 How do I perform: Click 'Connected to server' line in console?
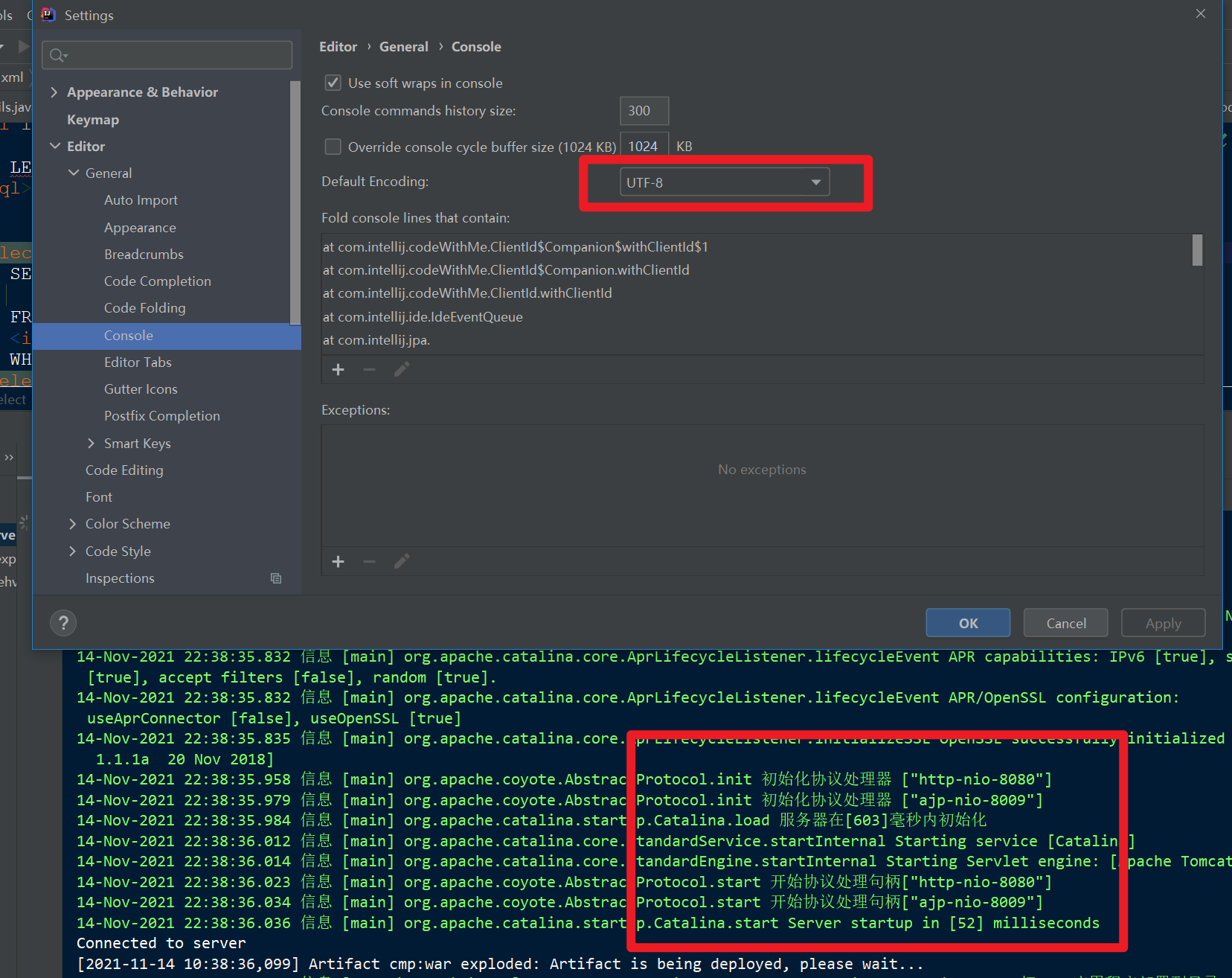tap(161, 944)
